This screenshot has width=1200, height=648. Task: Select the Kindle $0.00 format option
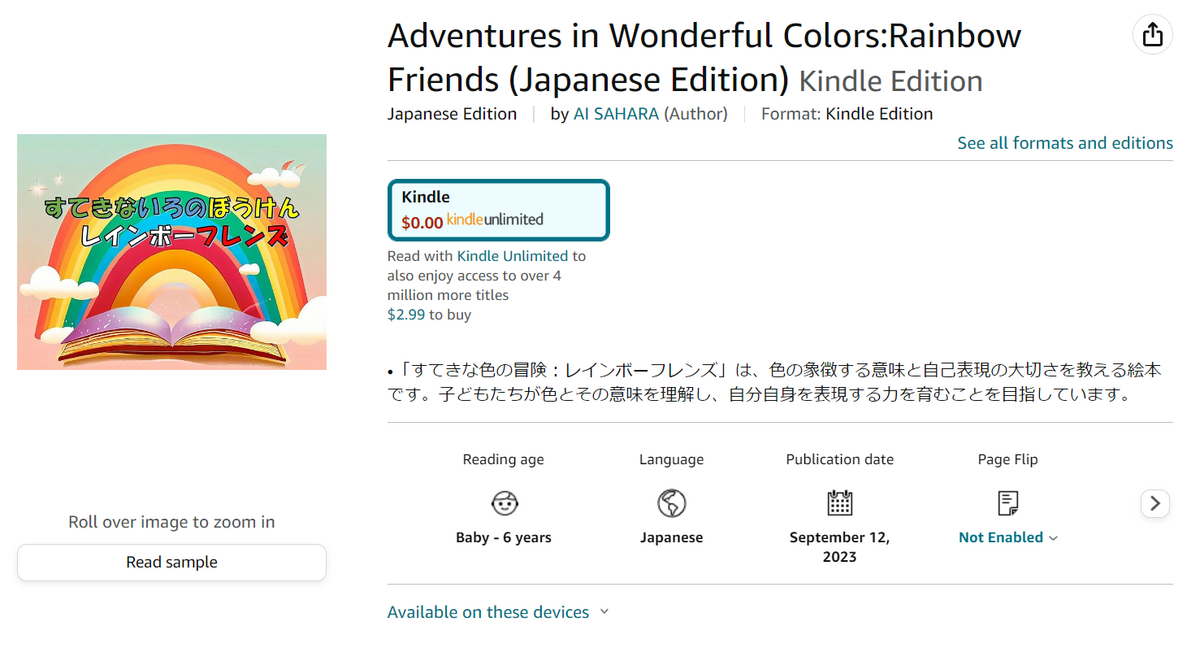(498, 210)
